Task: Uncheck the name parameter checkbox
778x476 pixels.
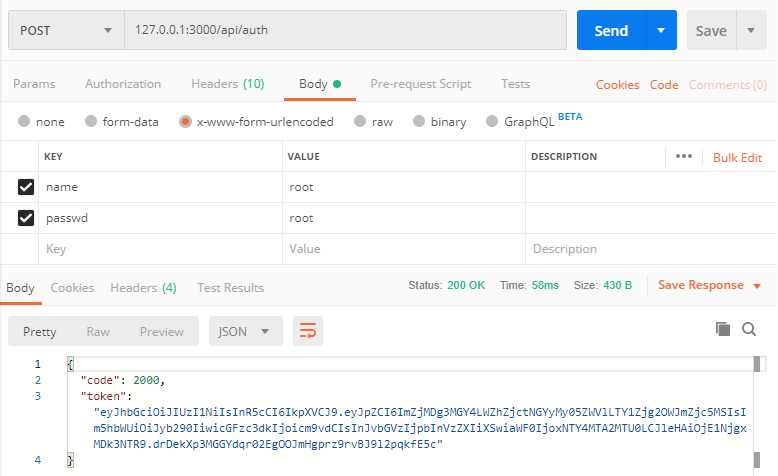Action: tap(26, 187)
